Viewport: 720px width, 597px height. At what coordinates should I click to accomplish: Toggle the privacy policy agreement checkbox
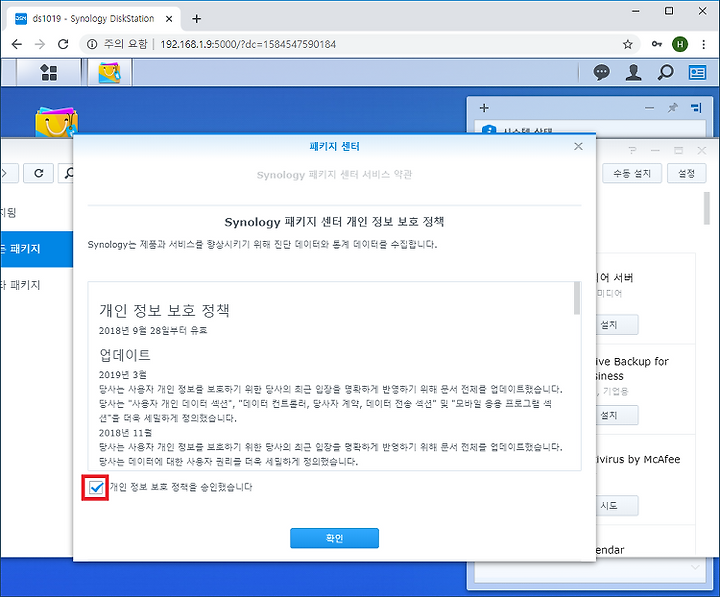coord(96,487)
